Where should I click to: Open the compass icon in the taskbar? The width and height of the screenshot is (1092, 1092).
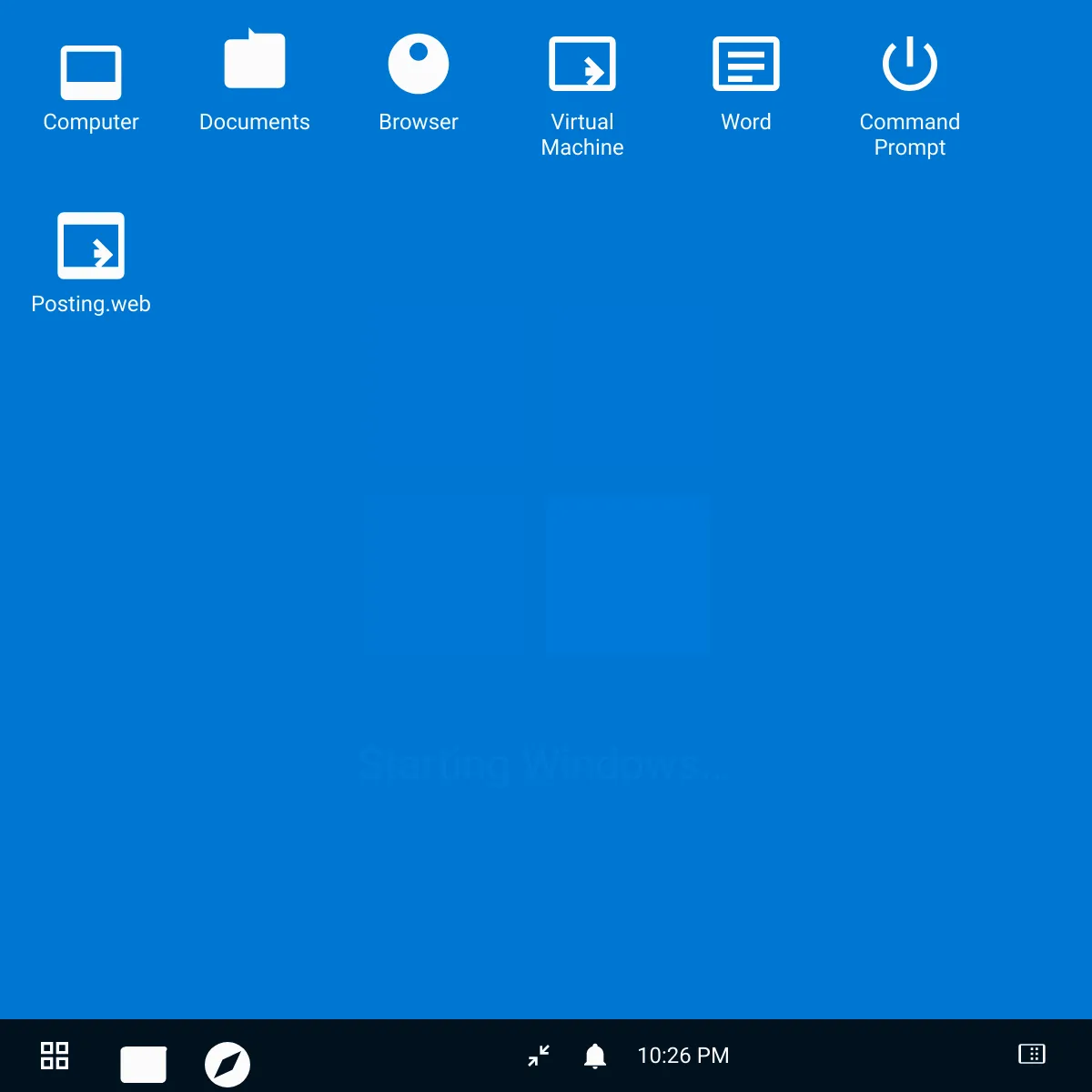[227, 1064]
